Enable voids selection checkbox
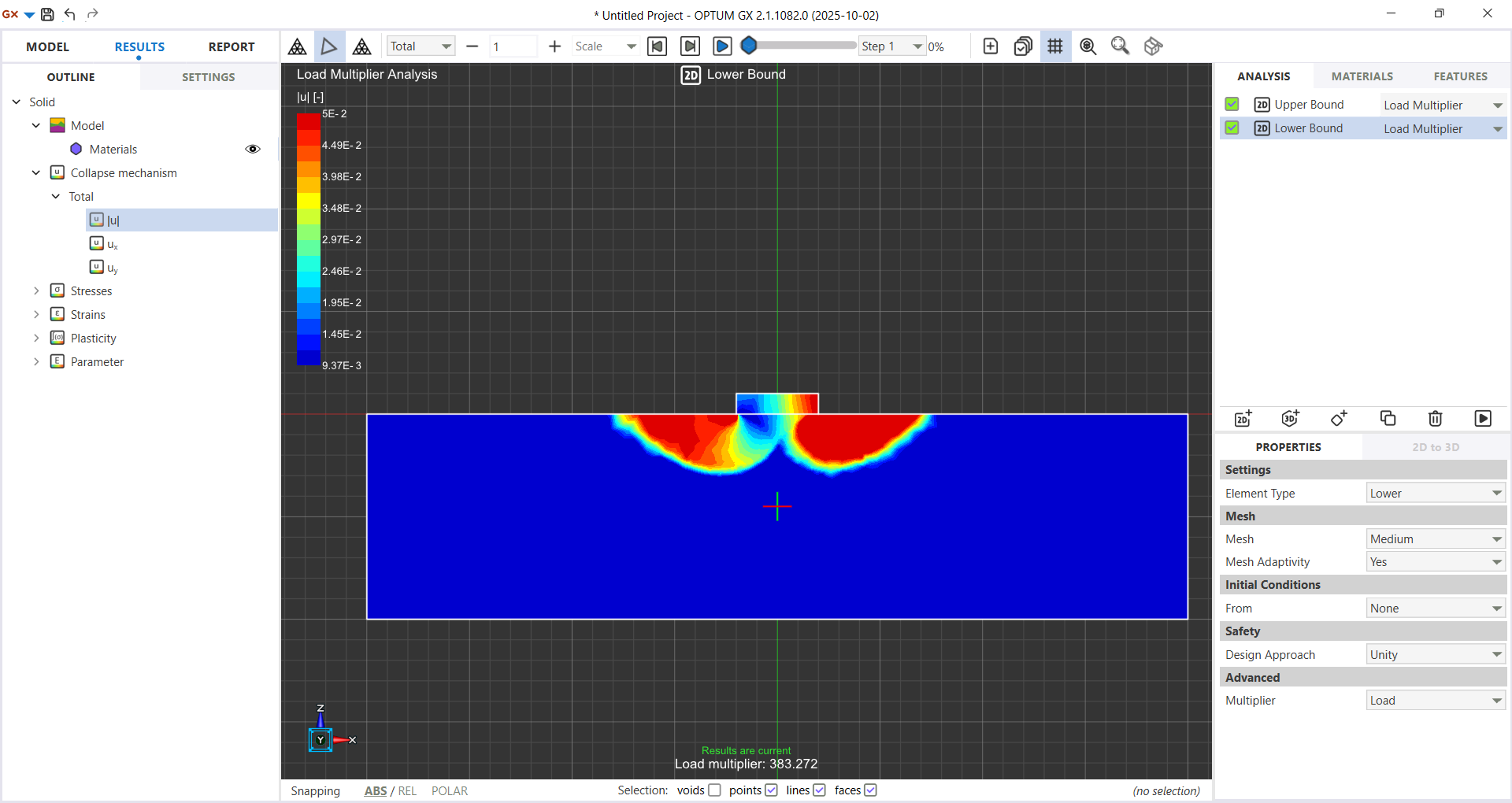The width and height of the screenshot is (1512, 803). tap(714, 790)
